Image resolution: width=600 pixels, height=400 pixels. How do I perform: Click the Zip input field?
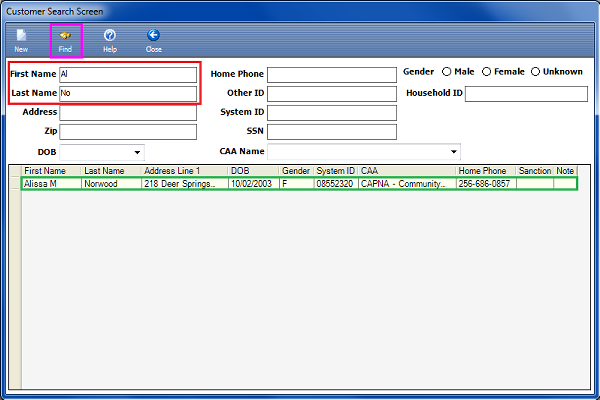tap(127, 132)
